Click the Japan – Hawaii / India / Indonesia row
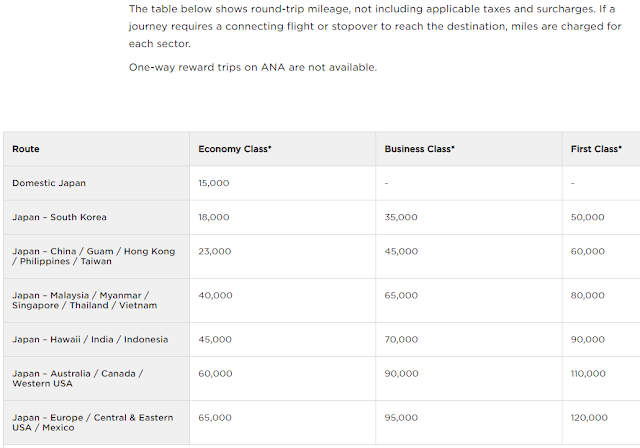The width and height of the screenshot is (640, 448). click(x=90, y=339)
